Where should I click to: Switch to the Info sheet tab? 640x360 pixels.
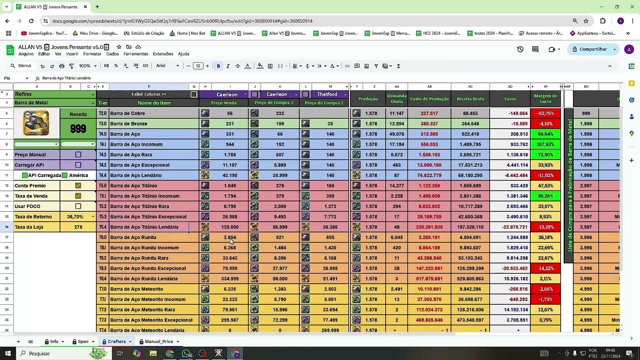click(54, 342)
